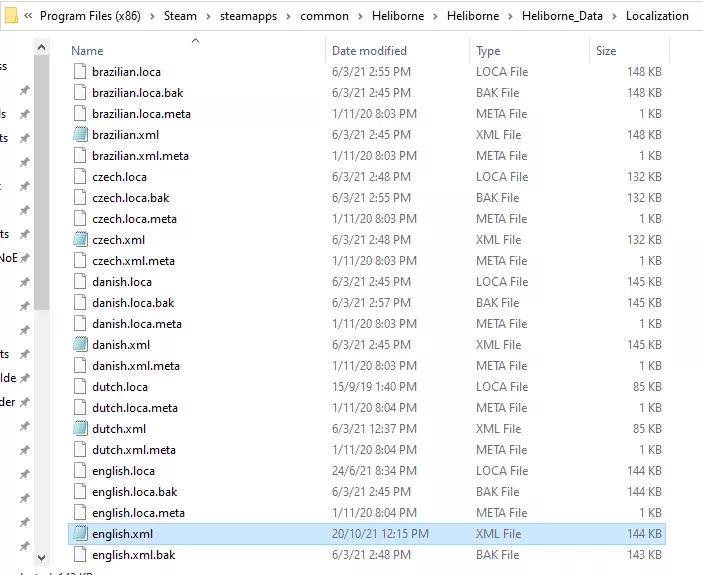Click the czech.loca.bak file icon
The height and width of the screenshot is (575, 703).
[80, 197]
